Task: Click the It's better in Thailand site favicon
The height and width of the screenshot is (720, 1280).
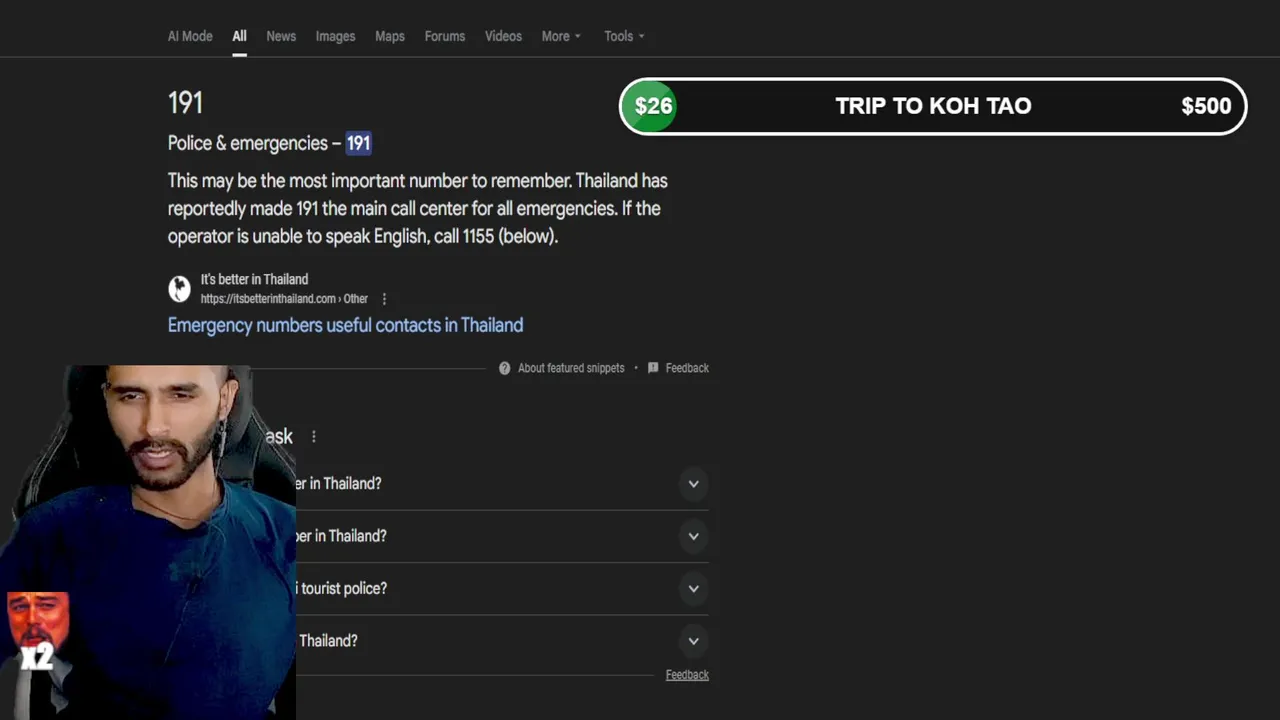Action: tap(179, 289)
